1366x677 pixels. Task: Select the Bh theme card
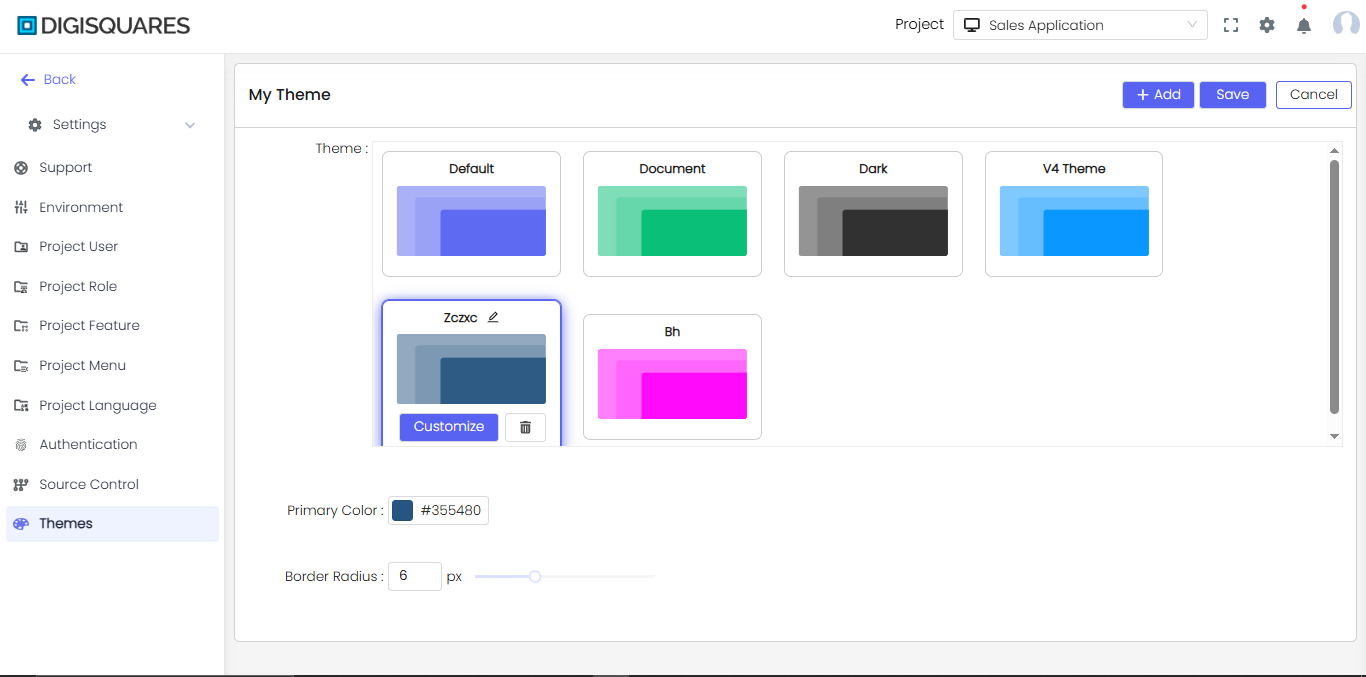click(x=672, y=377)
